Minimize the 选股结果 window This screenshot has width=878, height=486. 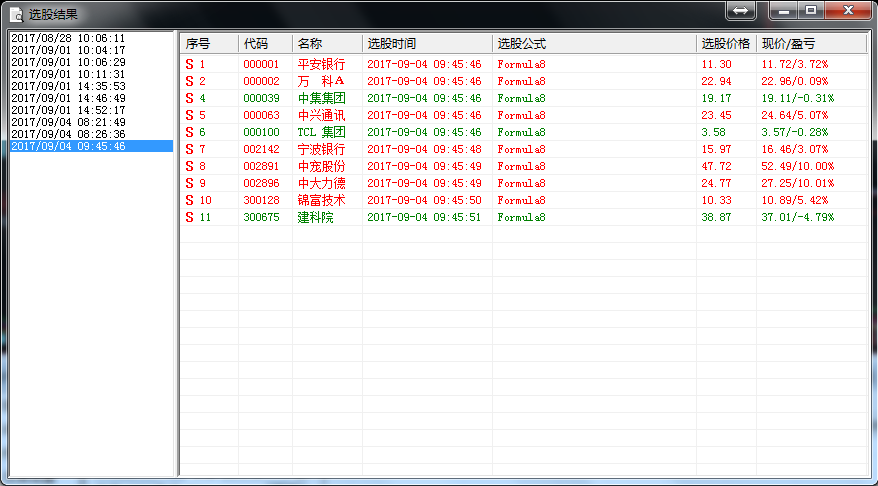[x=783, y=11]
